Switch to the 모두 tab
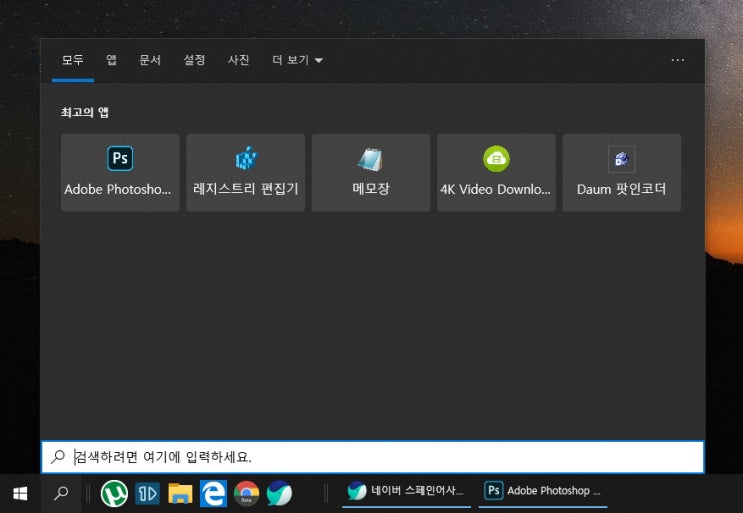 point(72,60)
